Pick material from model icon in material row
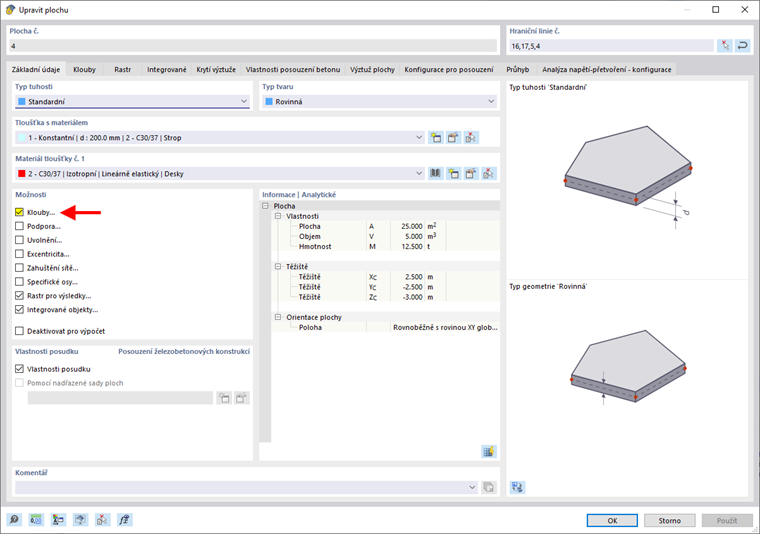 click(488, 173)
